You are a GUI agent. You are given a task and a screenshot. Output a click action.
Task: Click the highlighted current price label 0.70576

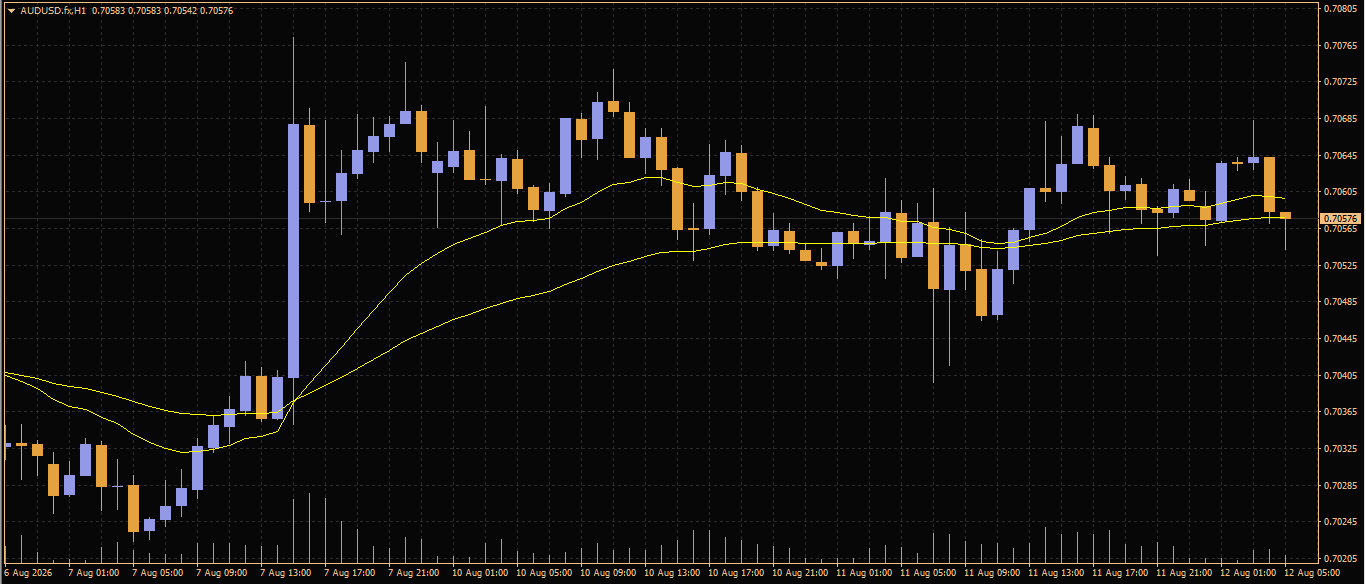click(1340, 218)
